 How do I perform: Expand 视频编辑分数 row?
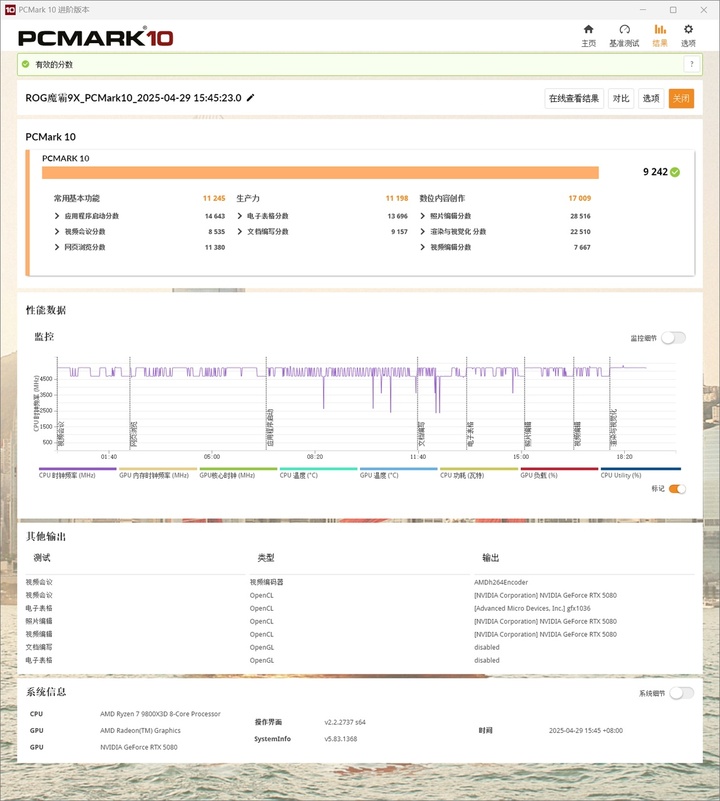coord(423,247)
